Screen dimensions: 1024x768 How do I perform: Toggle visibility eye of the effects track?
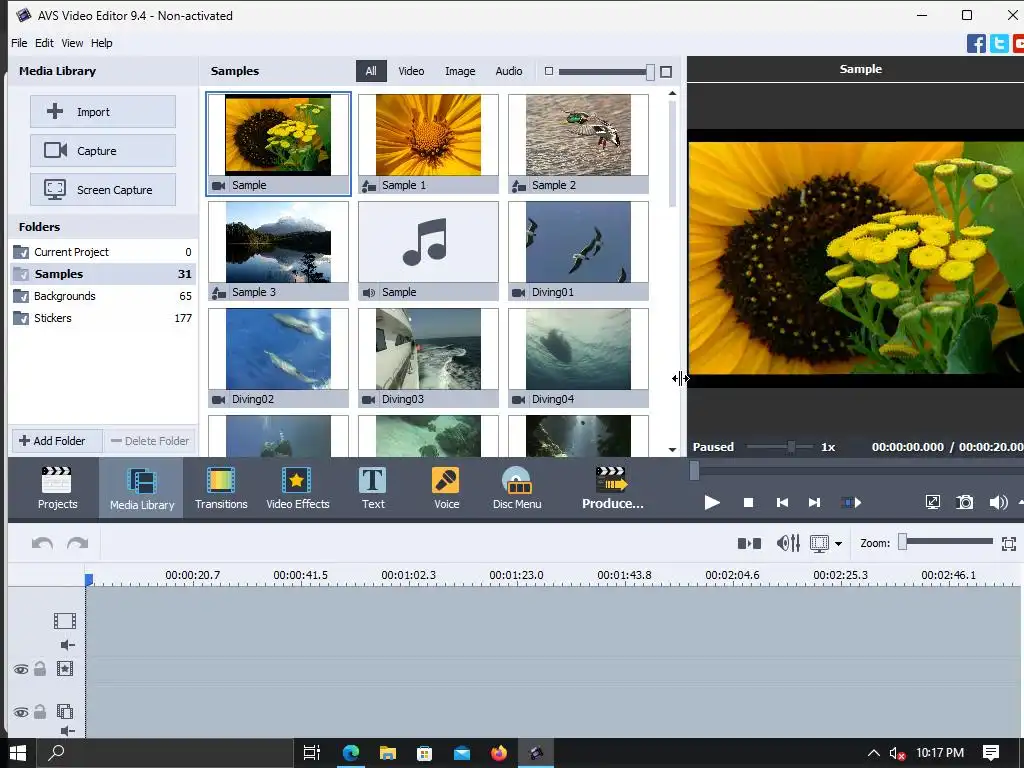coord(21,669)
